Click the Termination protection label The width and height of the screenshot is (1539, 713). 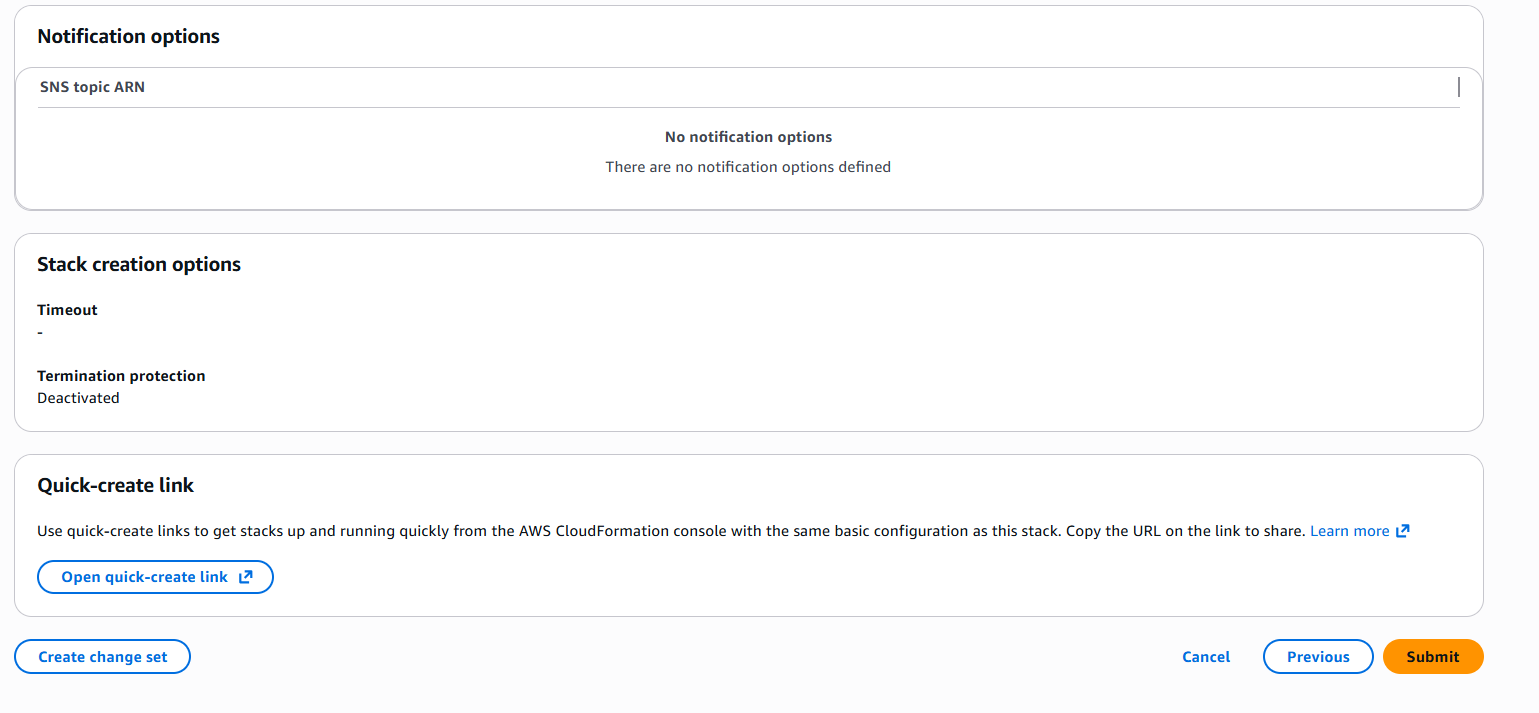pyautogui.click(x=121, y=376)
